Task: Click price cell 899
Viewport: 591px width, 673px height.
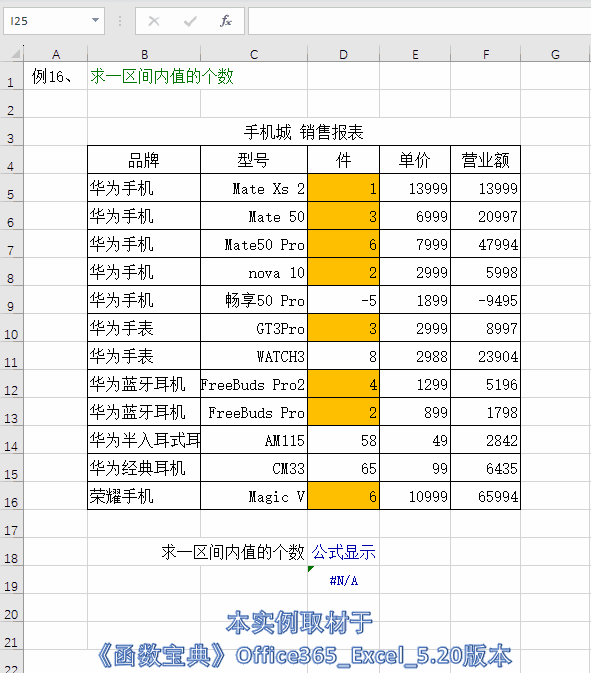Action: pos(415,412)
